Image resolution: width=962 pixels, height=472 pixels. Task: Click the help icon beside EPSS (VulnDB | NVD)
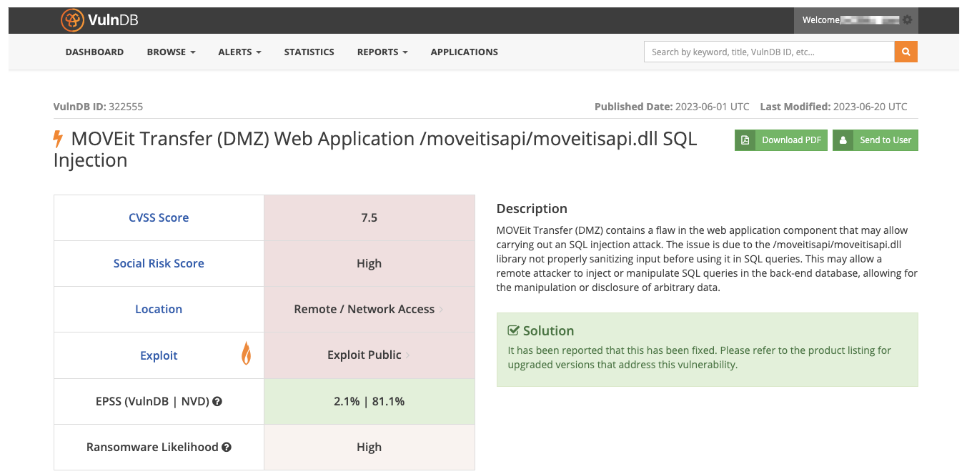[217, 401]
